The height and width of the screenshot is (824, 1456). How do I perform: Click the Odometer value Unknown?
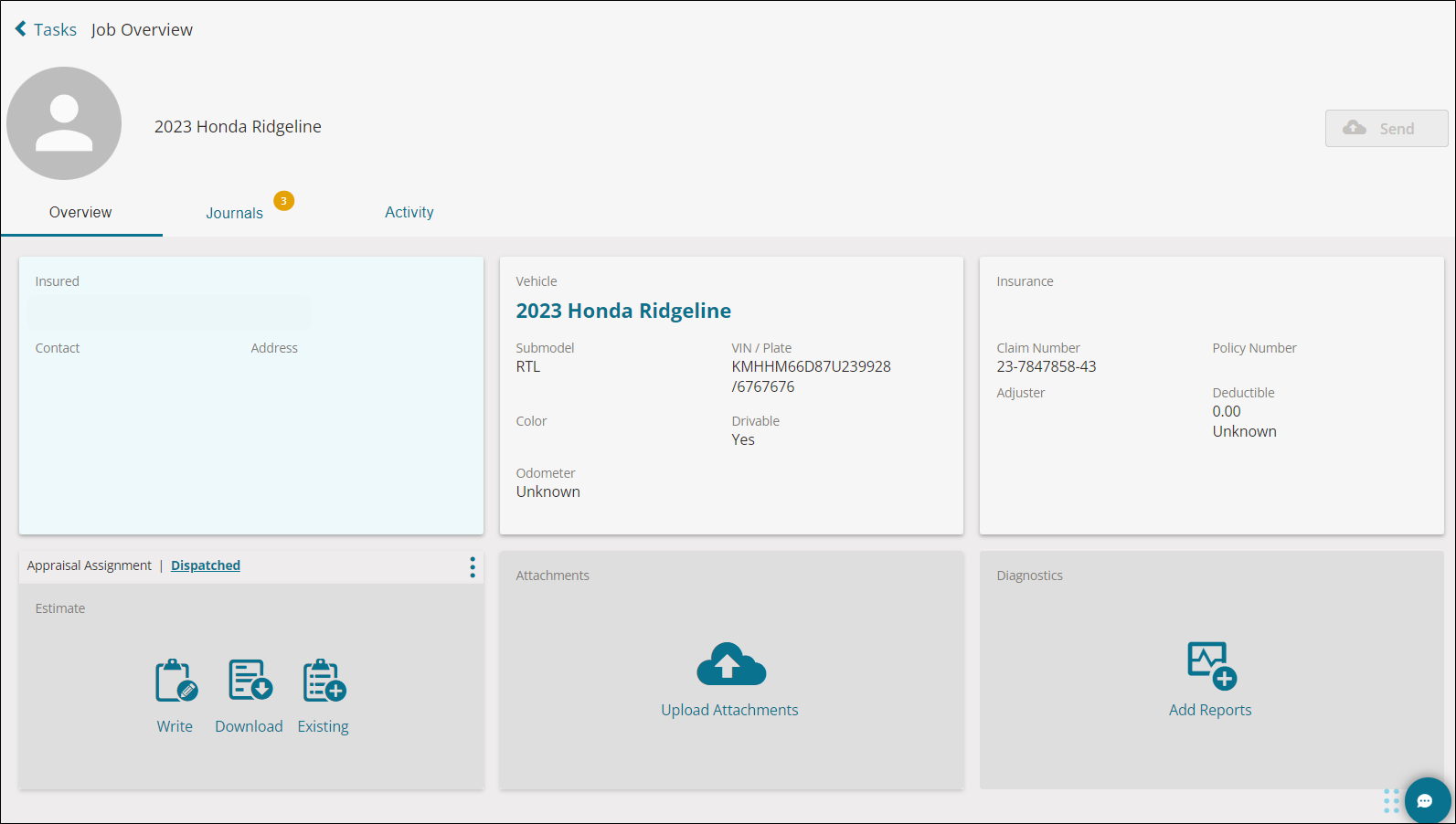[548, 491]
